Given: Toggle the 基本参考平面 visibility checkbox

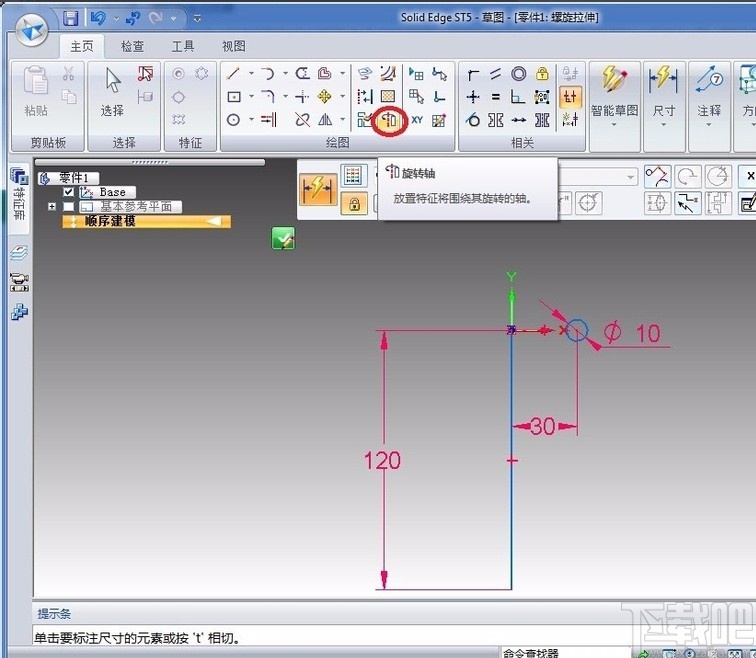Looking at the screenshot, I should (69, 207).
